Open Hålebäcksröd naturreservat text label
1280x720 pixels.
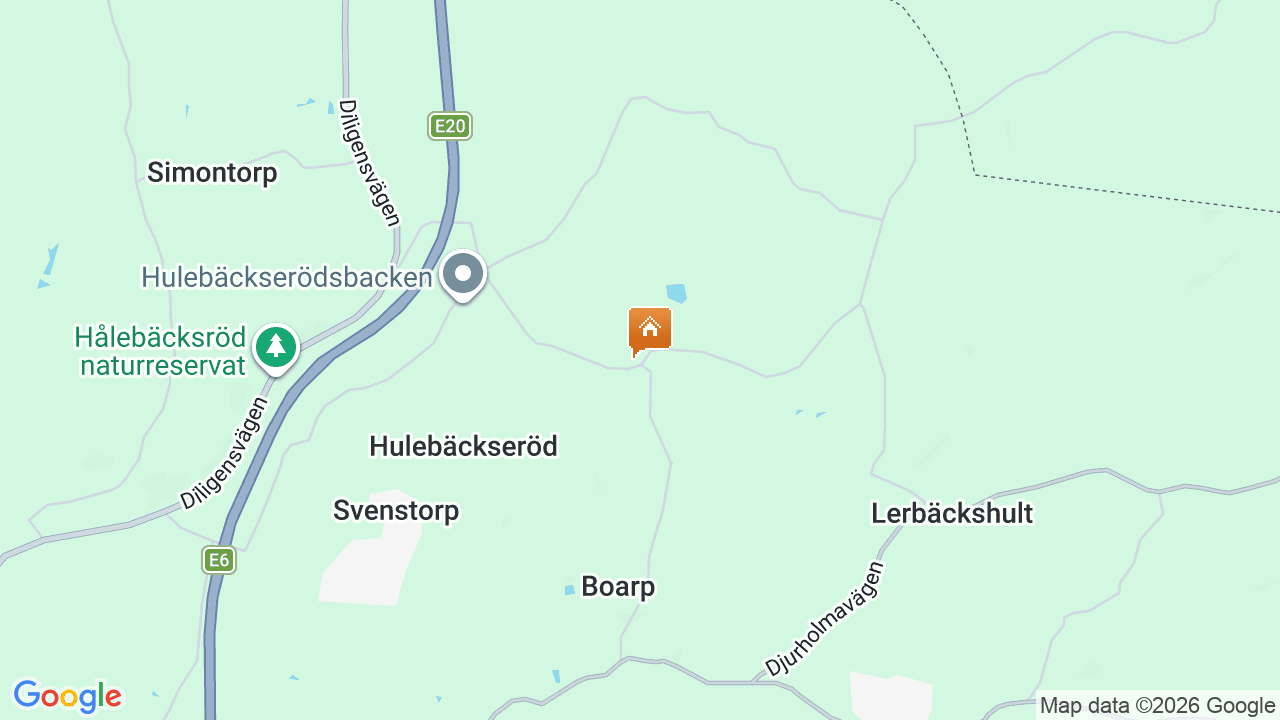point(160,351)
